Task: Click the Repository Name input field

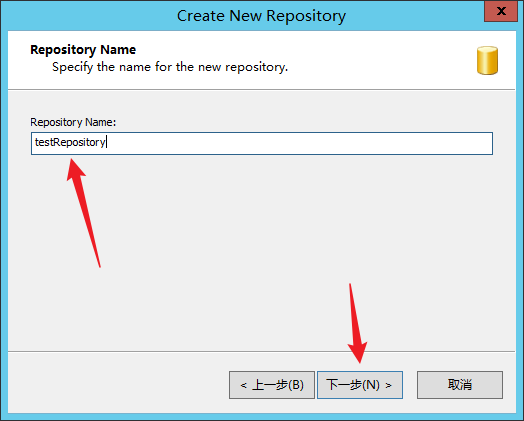Action: click(x=262, y=143)
